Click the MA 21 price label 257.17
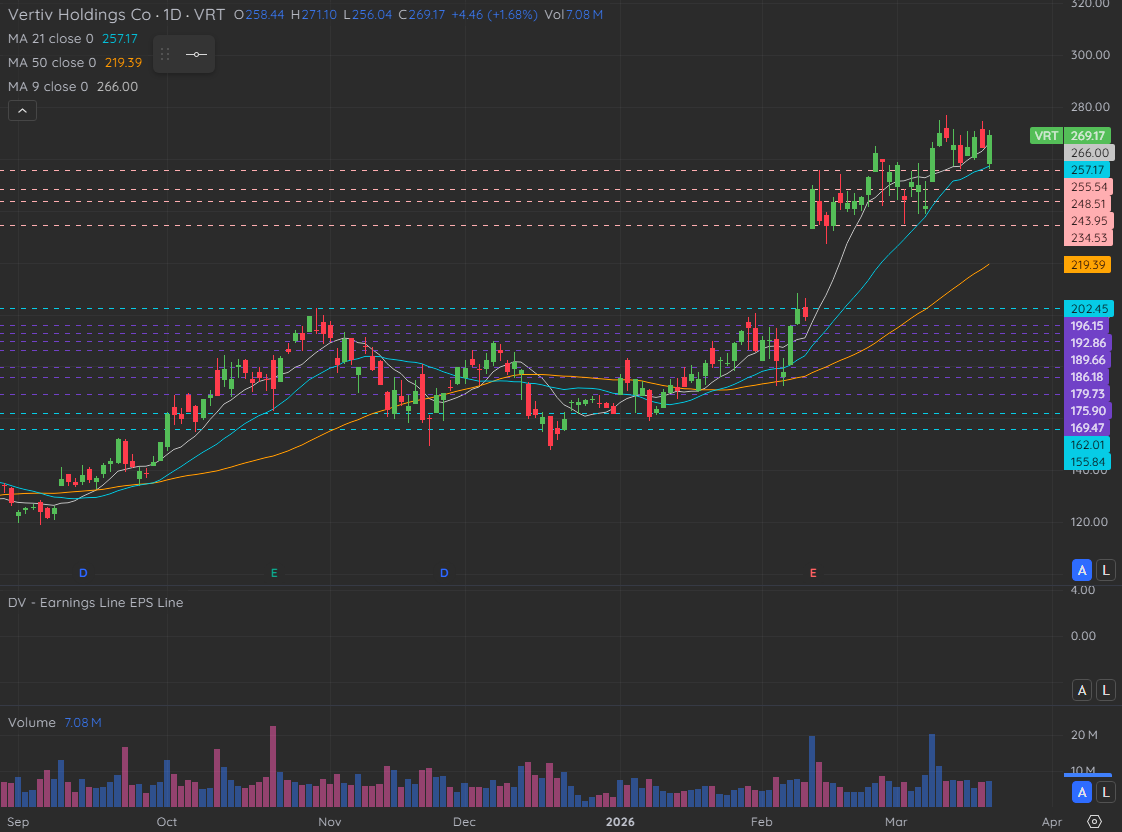Viewport: 1122px width, 832px height. pos(1088,170)
